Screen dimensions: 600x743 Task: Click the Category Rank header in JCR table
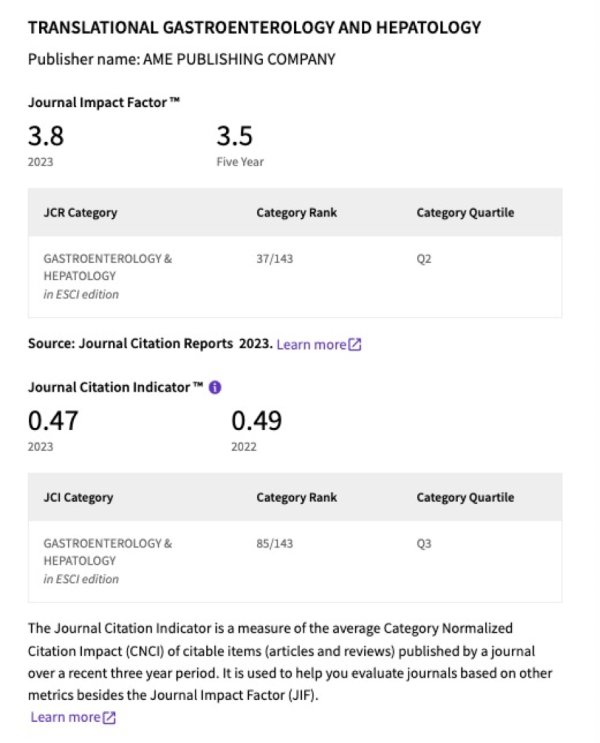click(x=297, y=213)
